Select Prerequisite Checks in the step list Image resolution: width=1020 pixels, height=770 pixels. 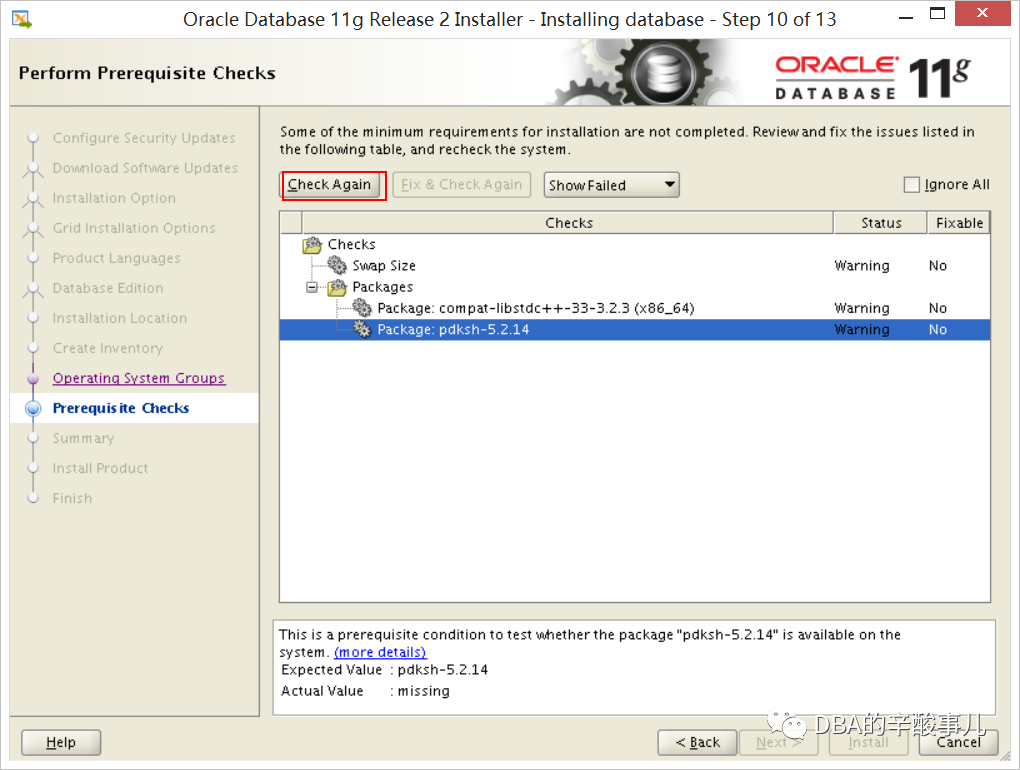coord(121,408)
